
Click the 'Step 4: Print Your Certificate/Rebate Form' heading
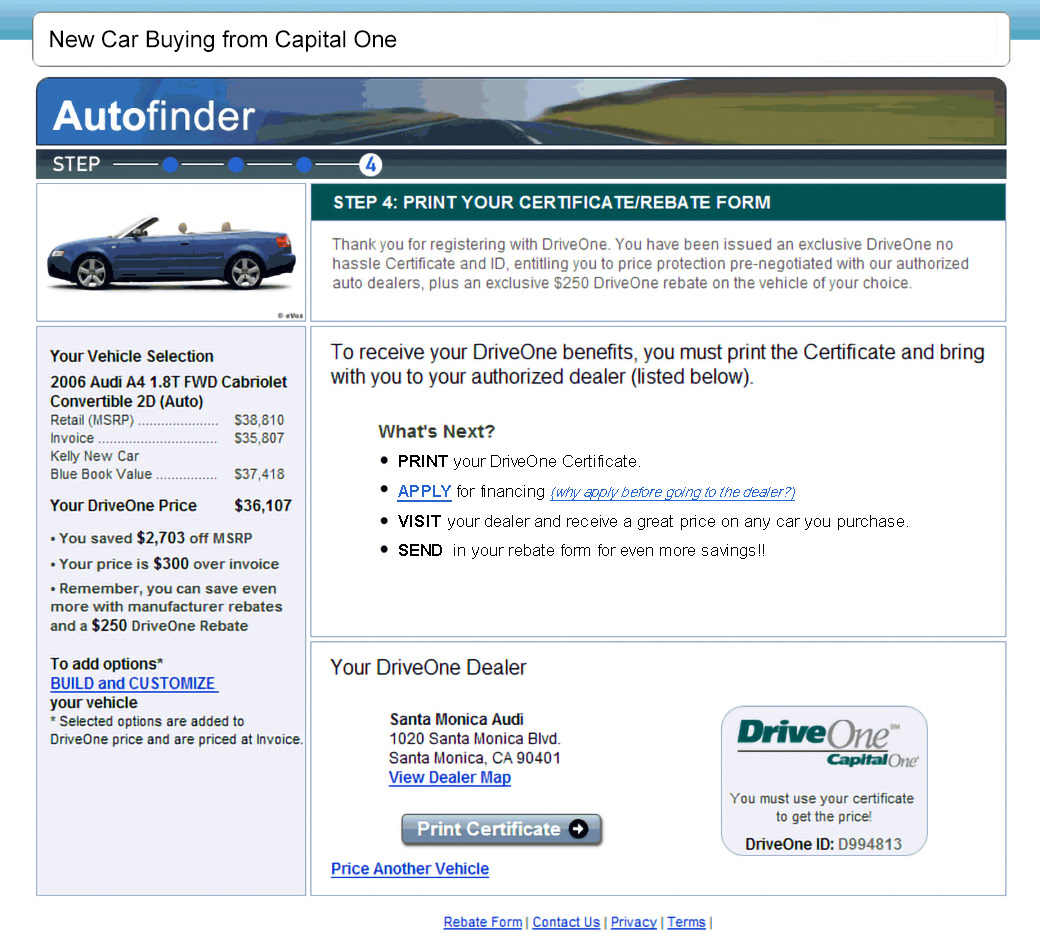(552, 202)
